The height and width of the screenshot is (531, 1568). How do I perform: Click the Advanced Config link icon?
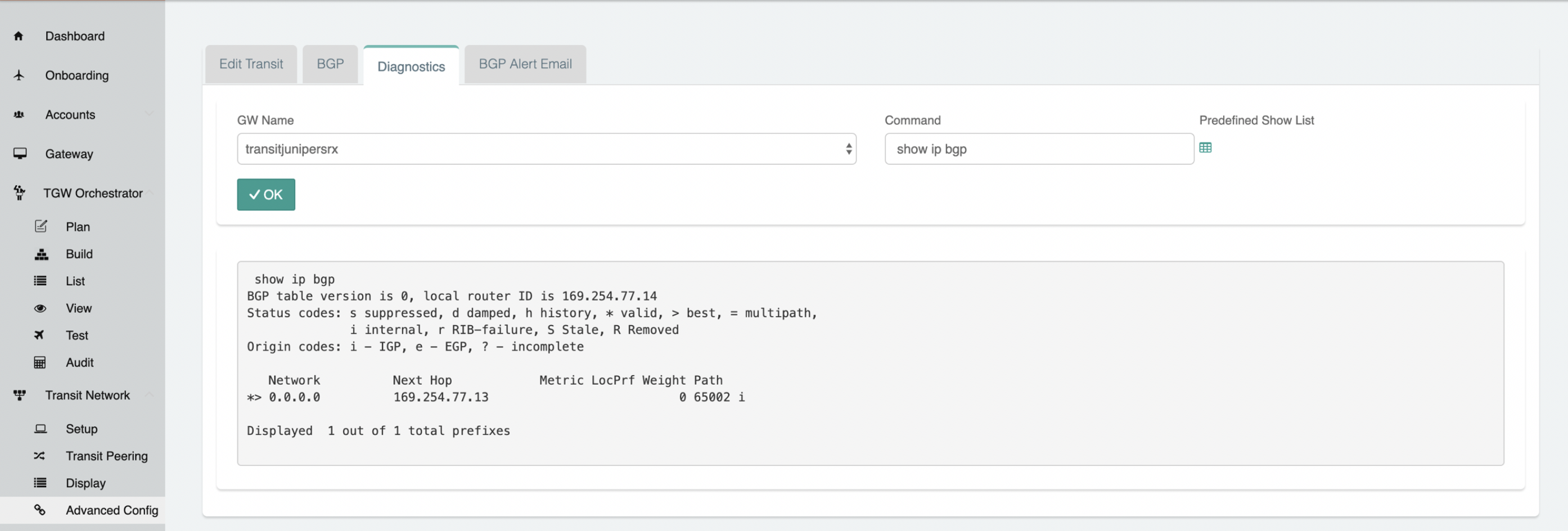(x=39, y=510)
